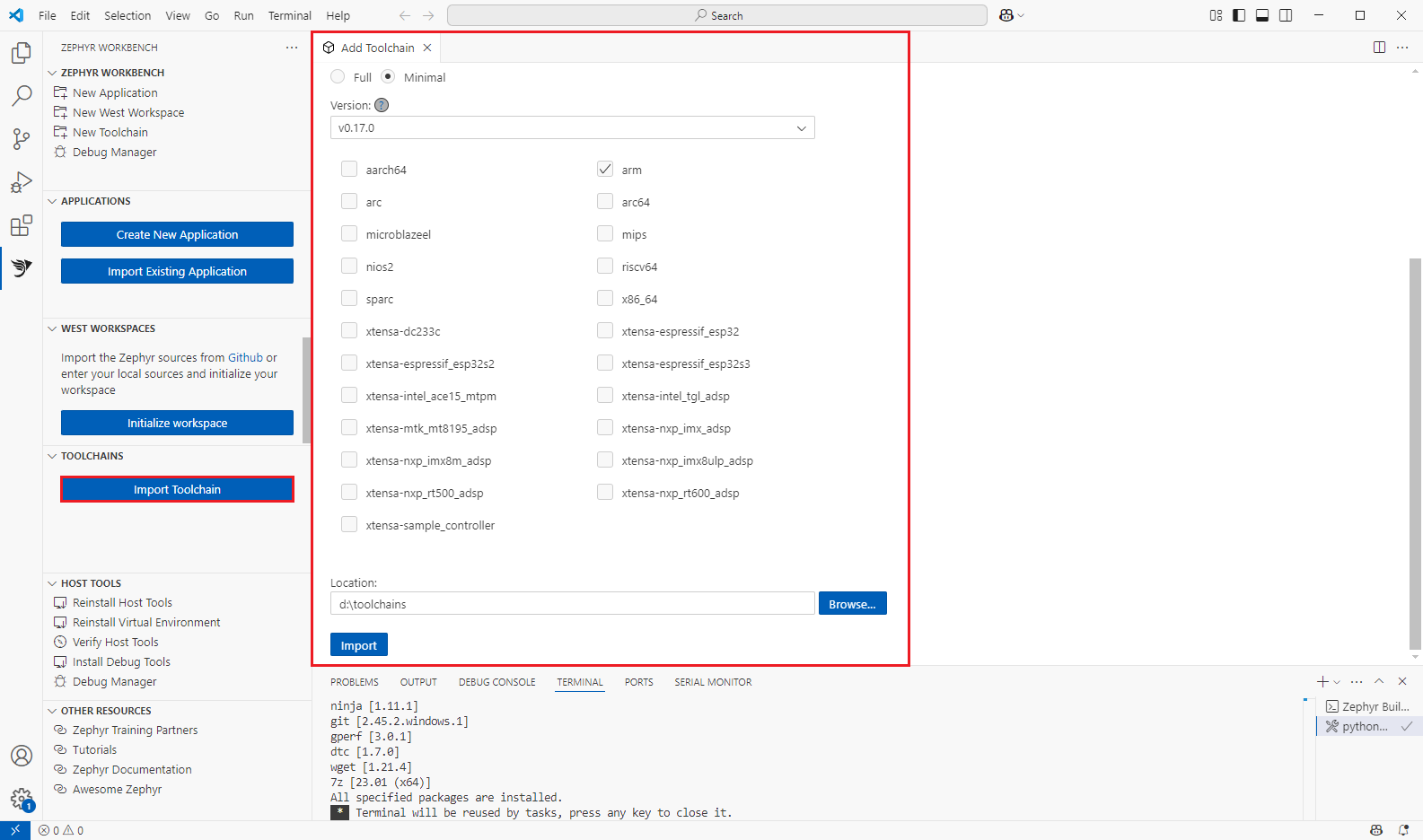
Task: Click Create New Application button
Action: (x=177, y=234)
